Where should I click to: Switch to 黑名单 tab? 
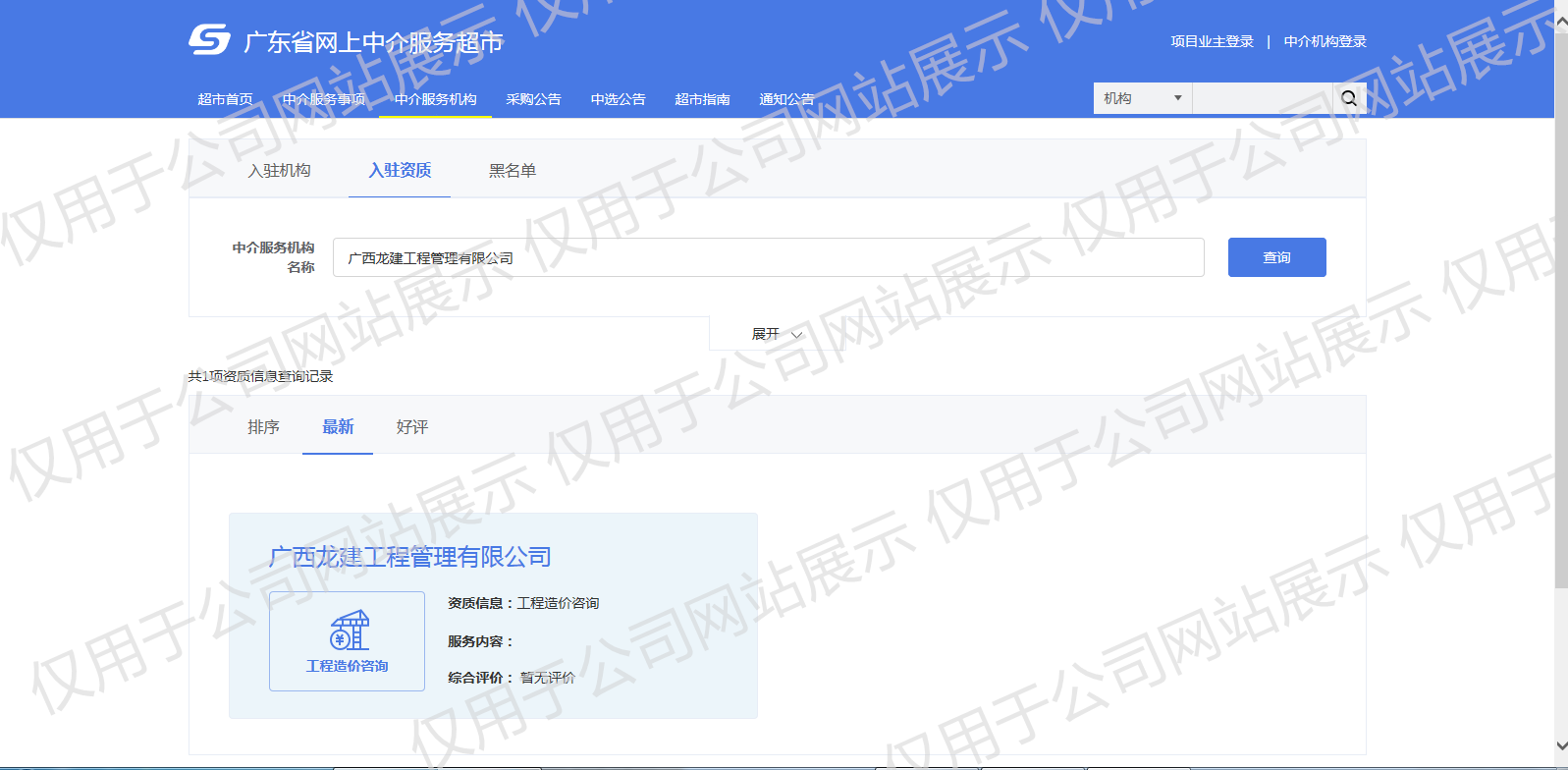pos(513,170)
